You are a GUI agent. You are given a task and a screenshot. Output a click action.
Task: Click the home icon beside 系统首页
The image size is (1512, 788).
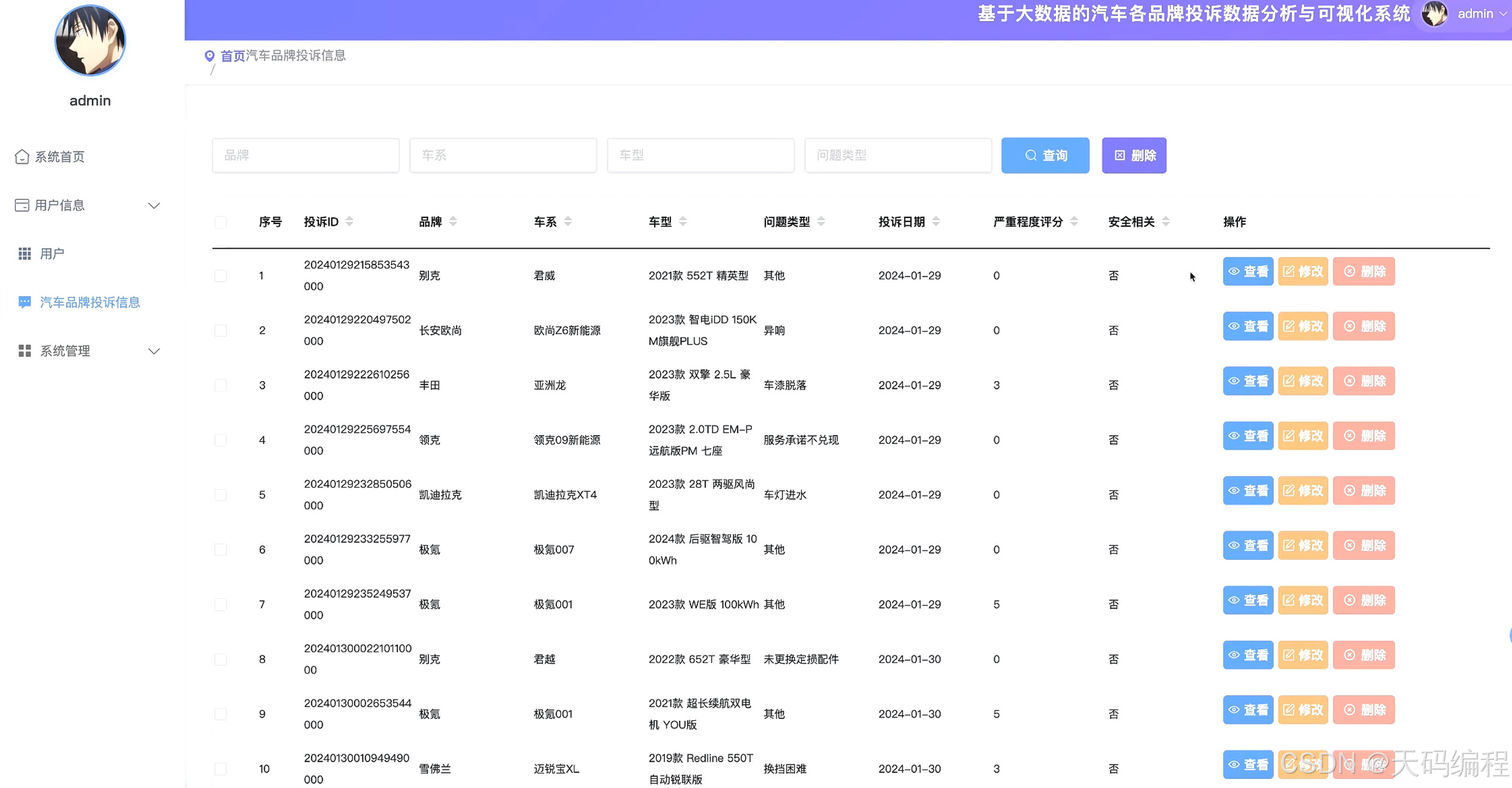(x=22, y=157)
